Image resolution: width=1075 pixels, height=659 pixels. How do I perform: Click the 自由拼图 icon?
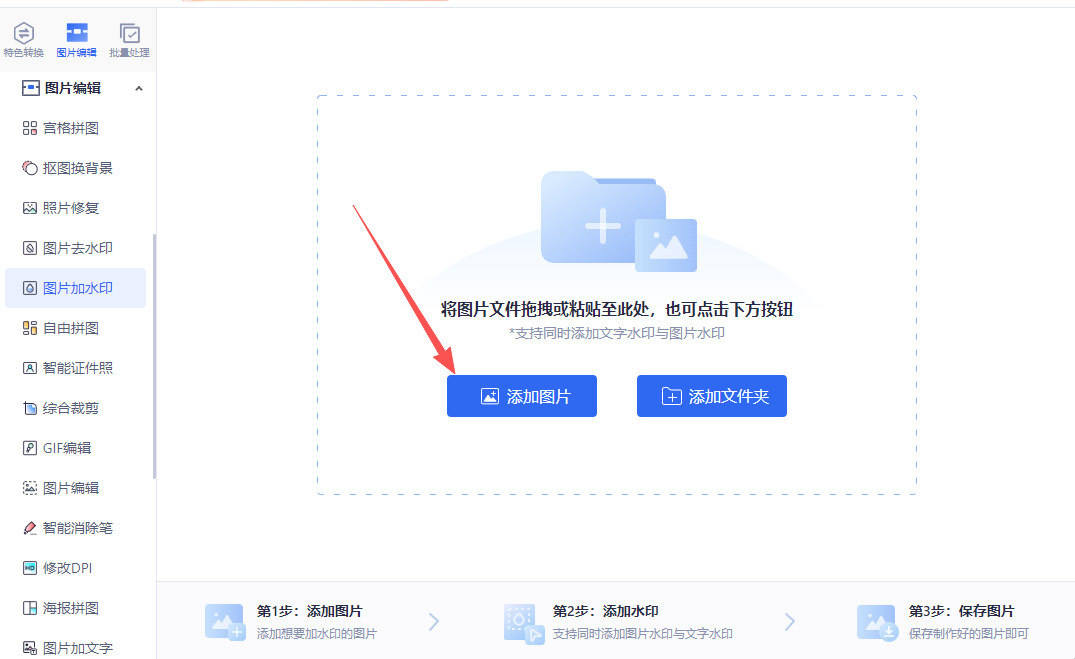click(x=29, y=328)
